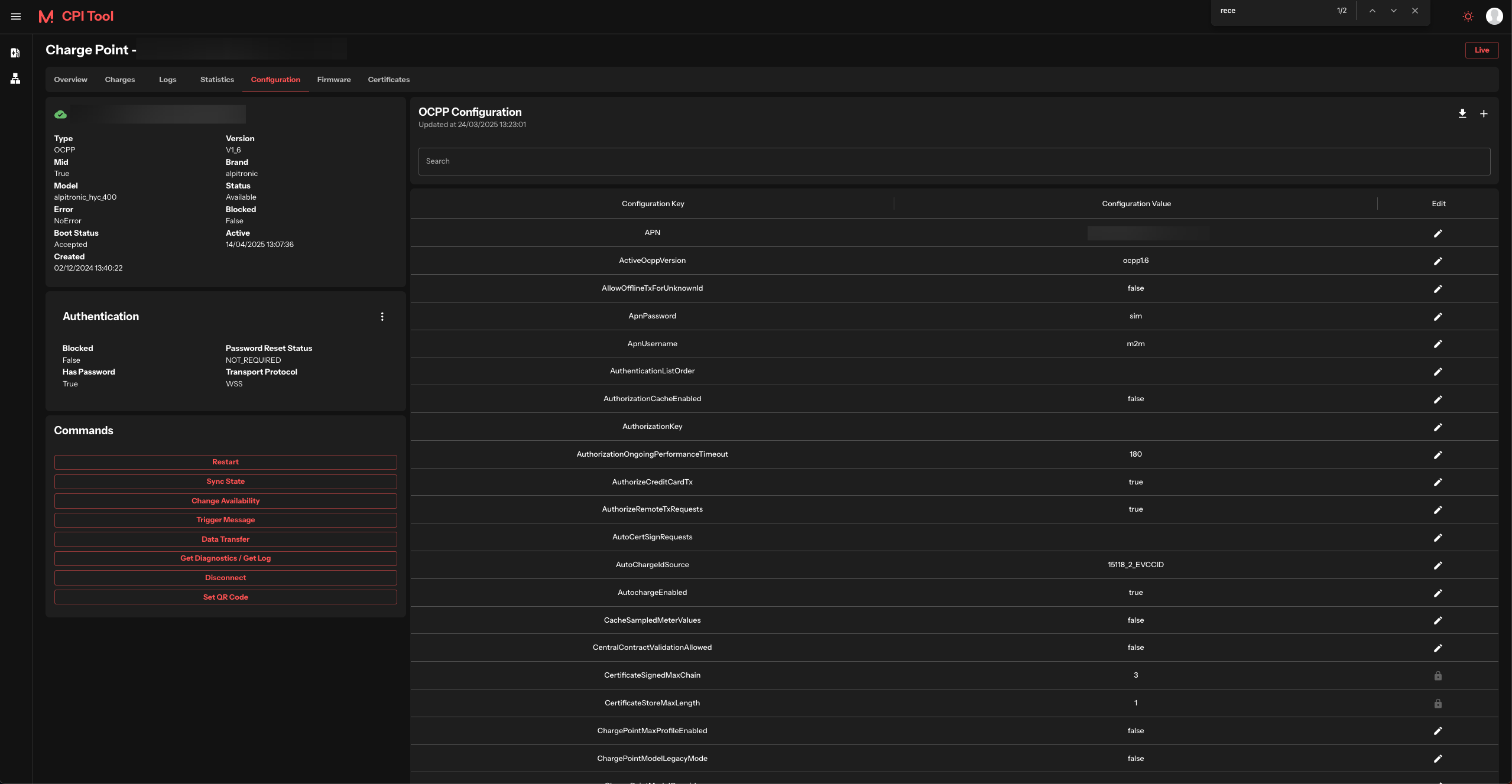The height and width of the screenshot is (784, 1512).
Task: Toggle the Live mode button
Action: tap(1481, 50)
